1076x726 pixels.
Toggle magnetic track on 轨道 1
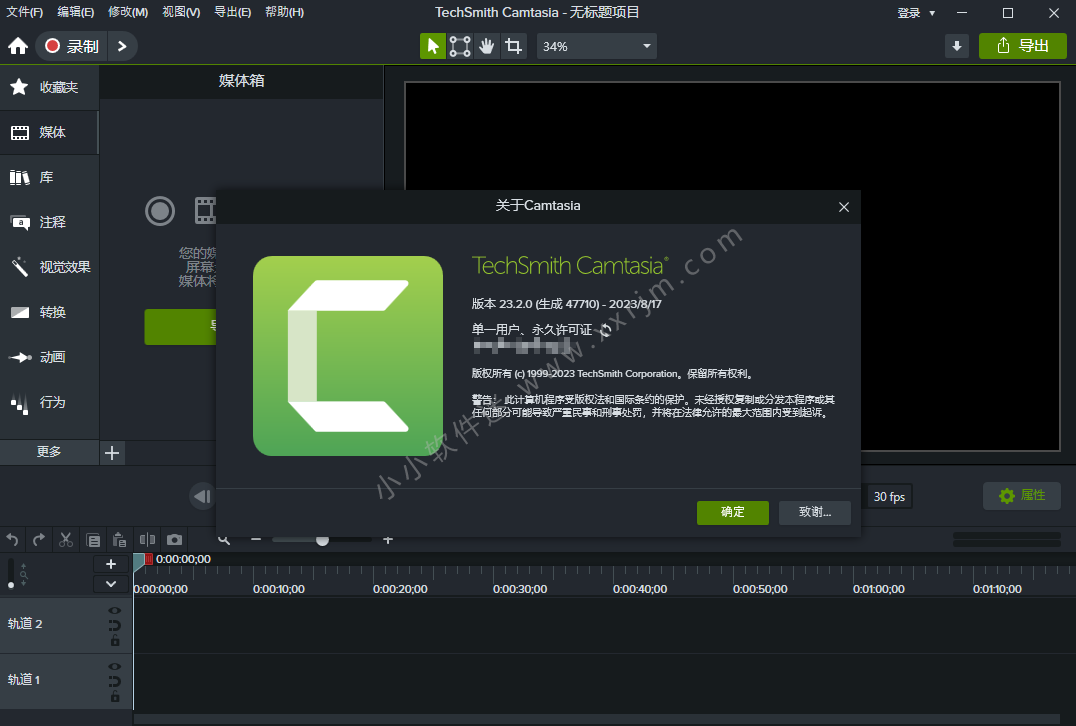[115, 681]
